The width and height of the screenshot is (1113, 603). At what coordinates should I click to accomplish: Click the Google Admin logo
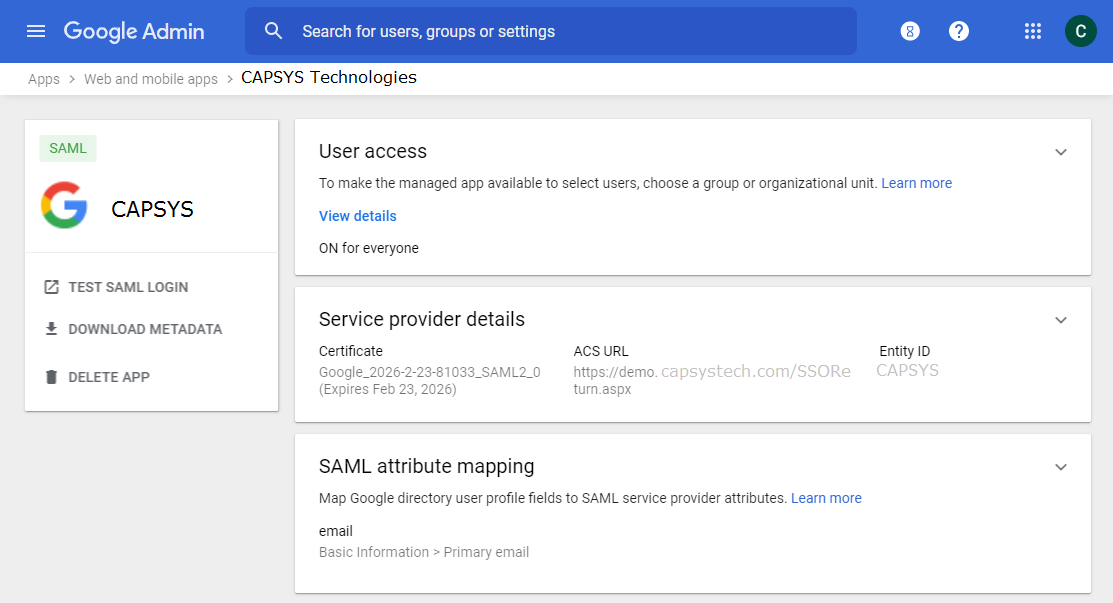[x=134, y=31]
